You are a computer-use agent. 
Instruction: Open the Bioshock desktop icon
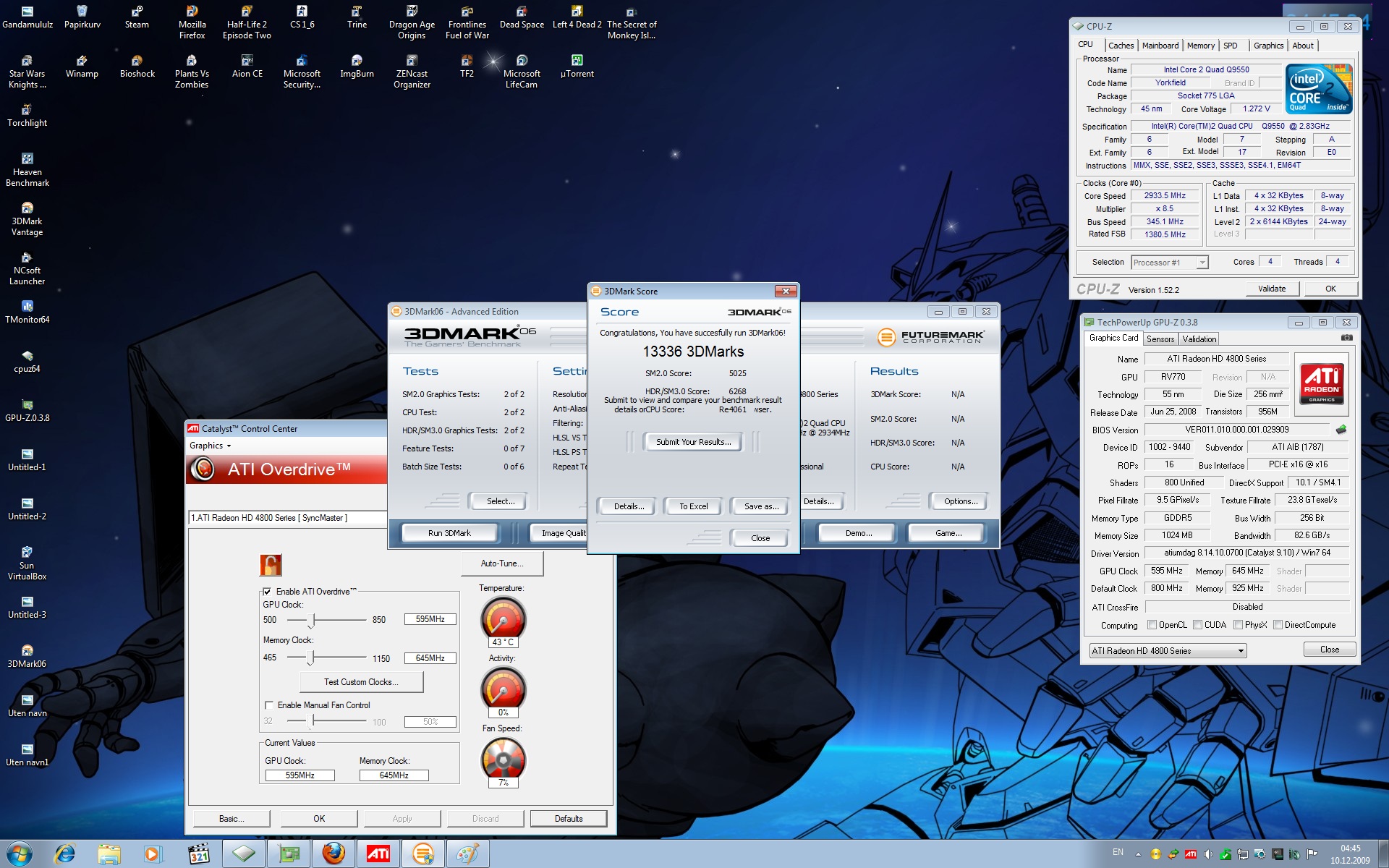137,67
